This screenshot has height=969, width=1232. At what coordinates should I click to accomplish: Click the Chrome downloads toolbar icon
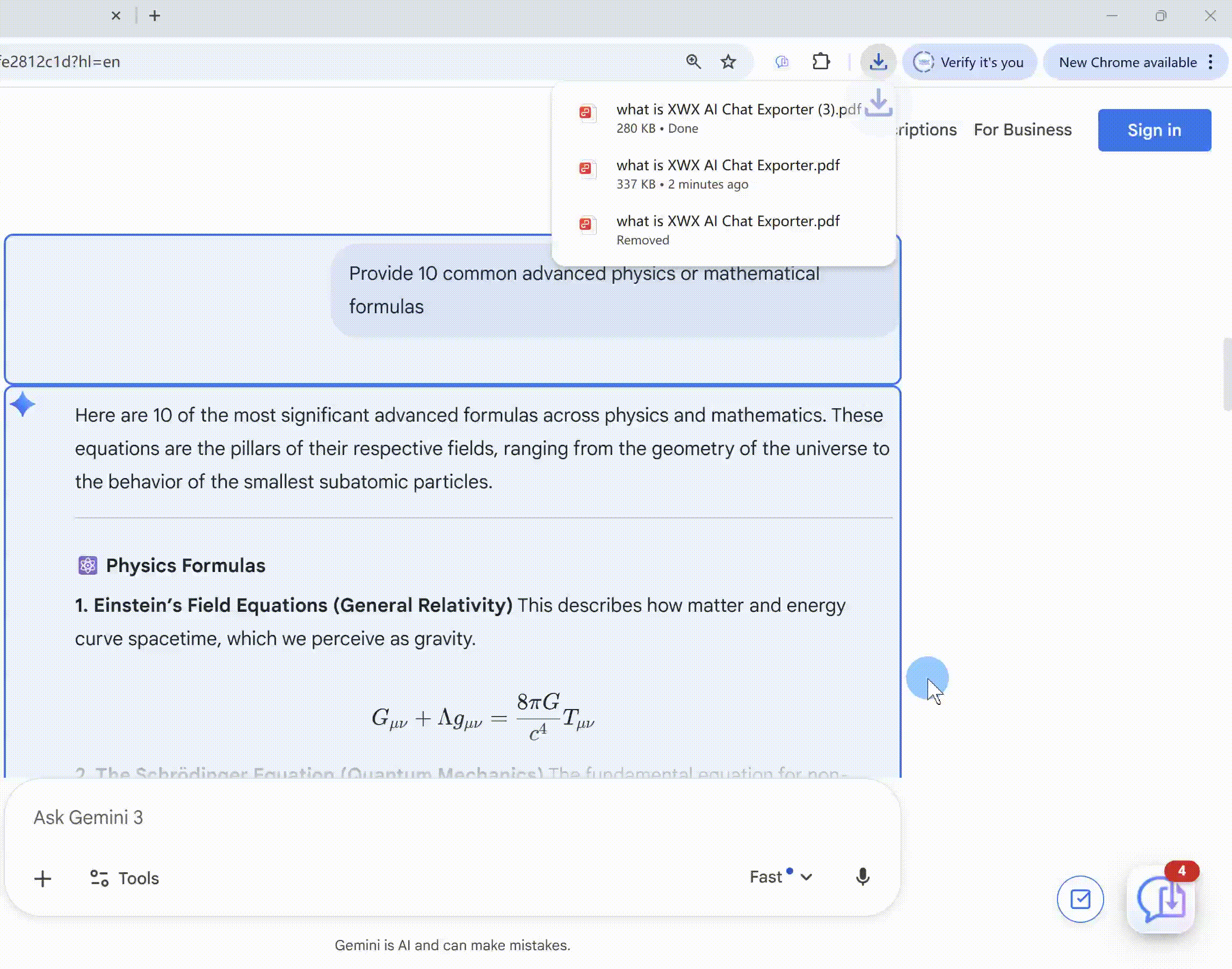coord(878,61)
